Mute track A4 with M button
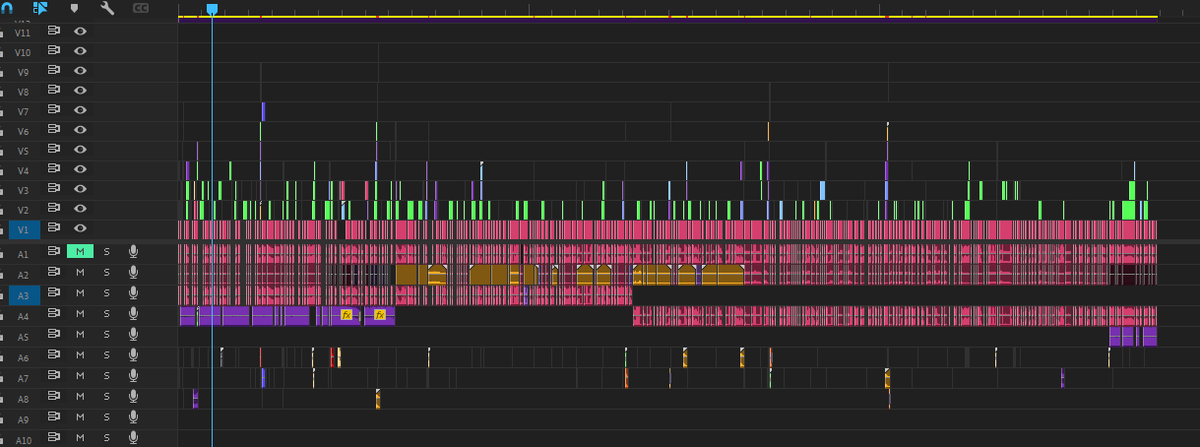Viewport: 1200px width, 447px height. click(80, 314)
